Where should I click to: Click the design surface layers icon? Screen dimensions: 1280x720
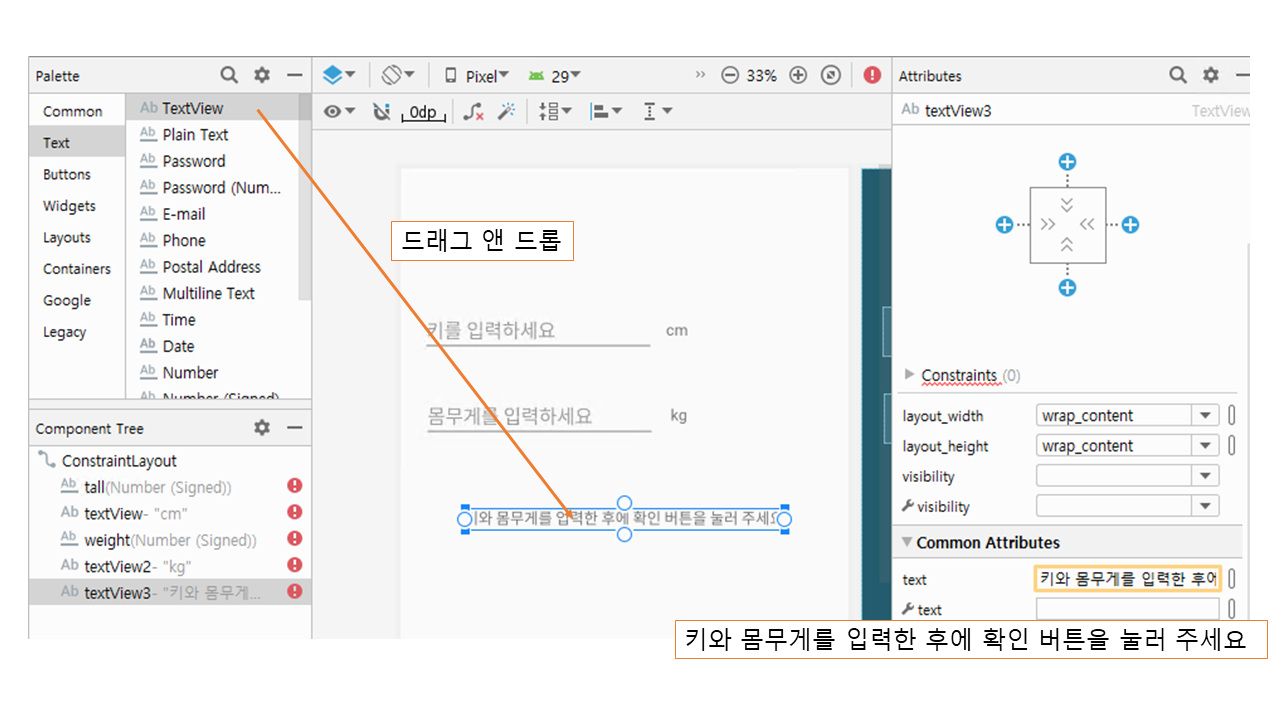tap(333, 75)
